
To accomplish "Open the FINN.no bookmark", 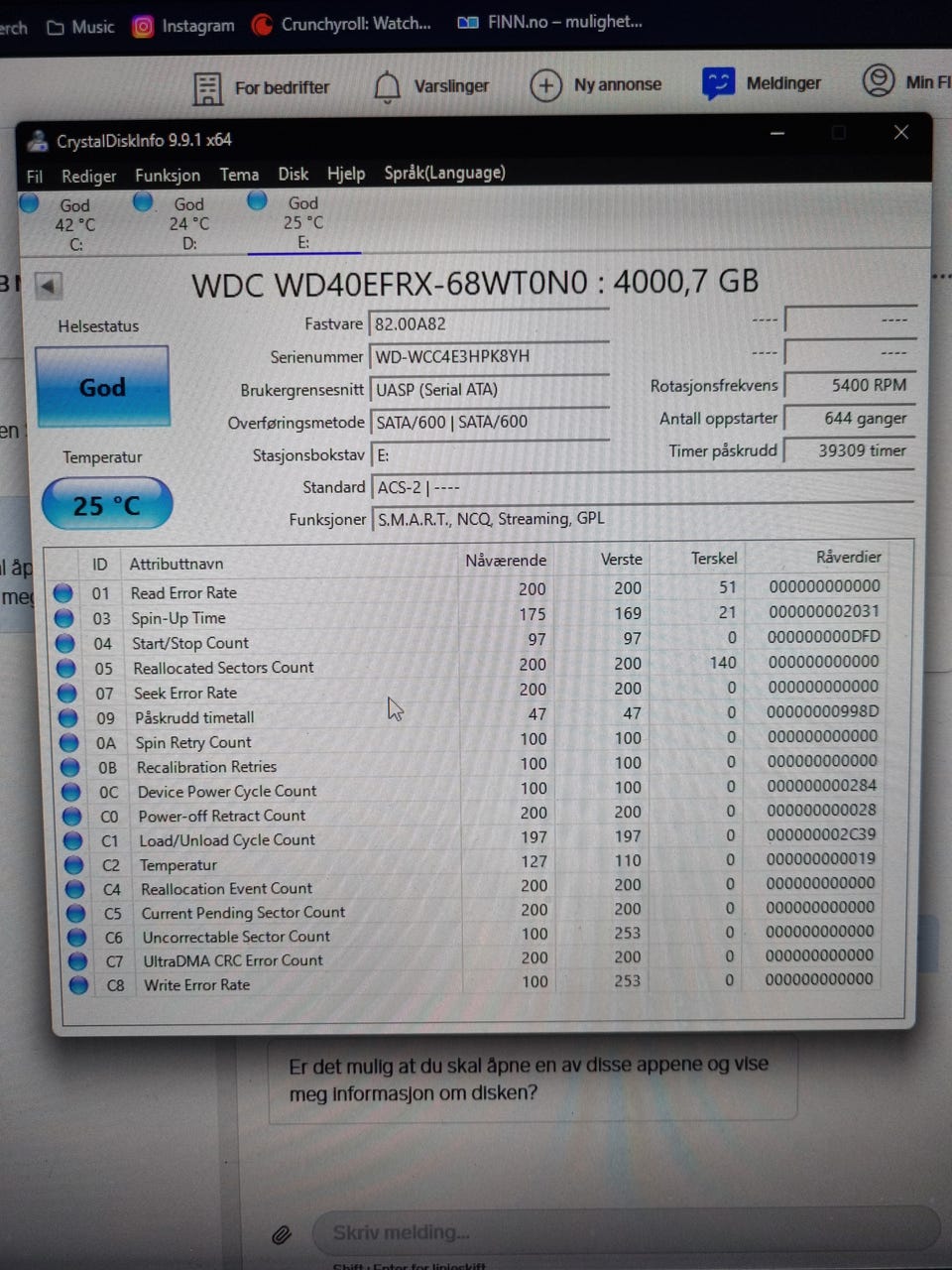I will pyautogui.click(x=550, y=22).
